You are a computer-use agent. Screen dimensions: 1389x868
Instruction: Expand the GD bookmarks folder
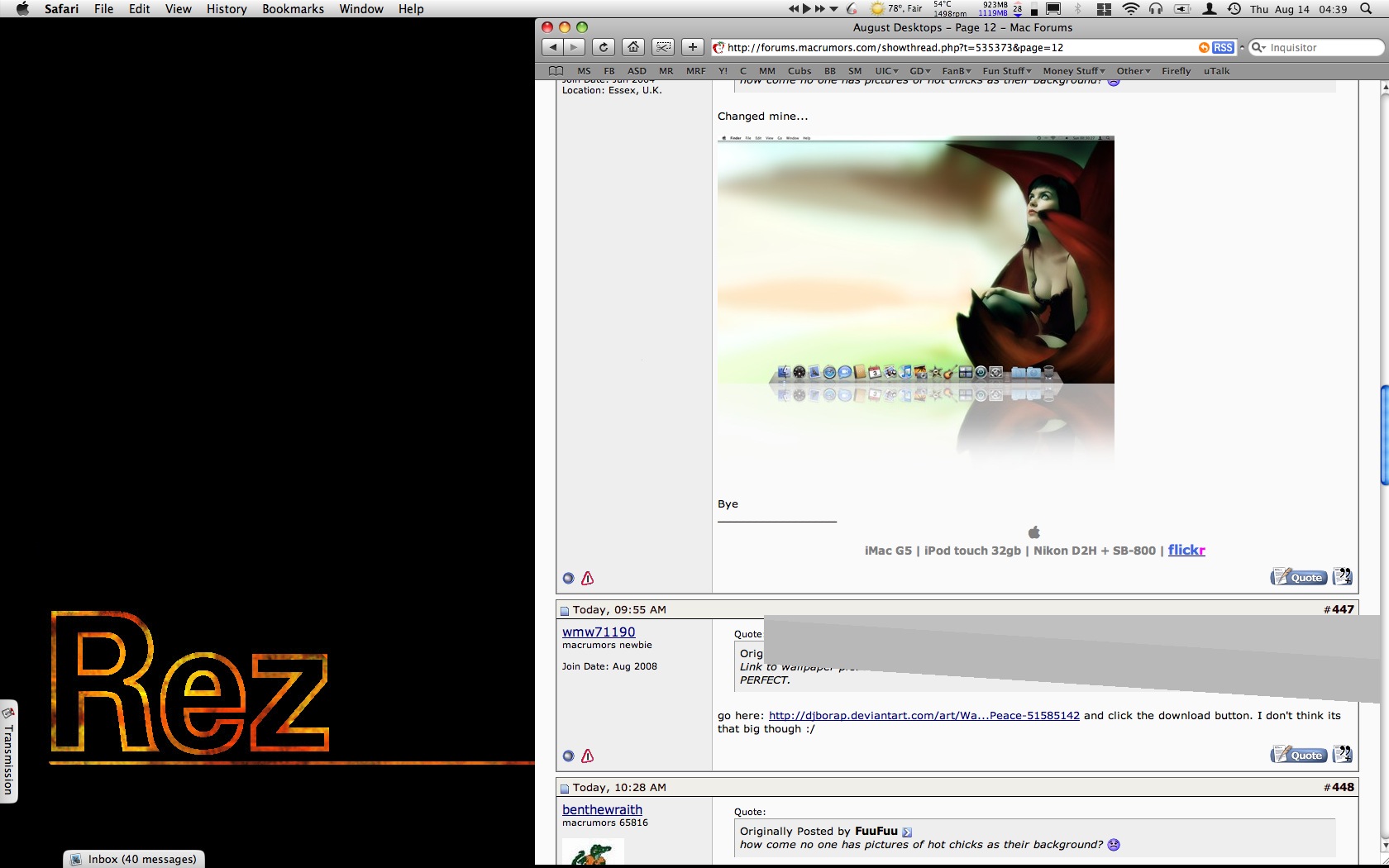[920, 71]
